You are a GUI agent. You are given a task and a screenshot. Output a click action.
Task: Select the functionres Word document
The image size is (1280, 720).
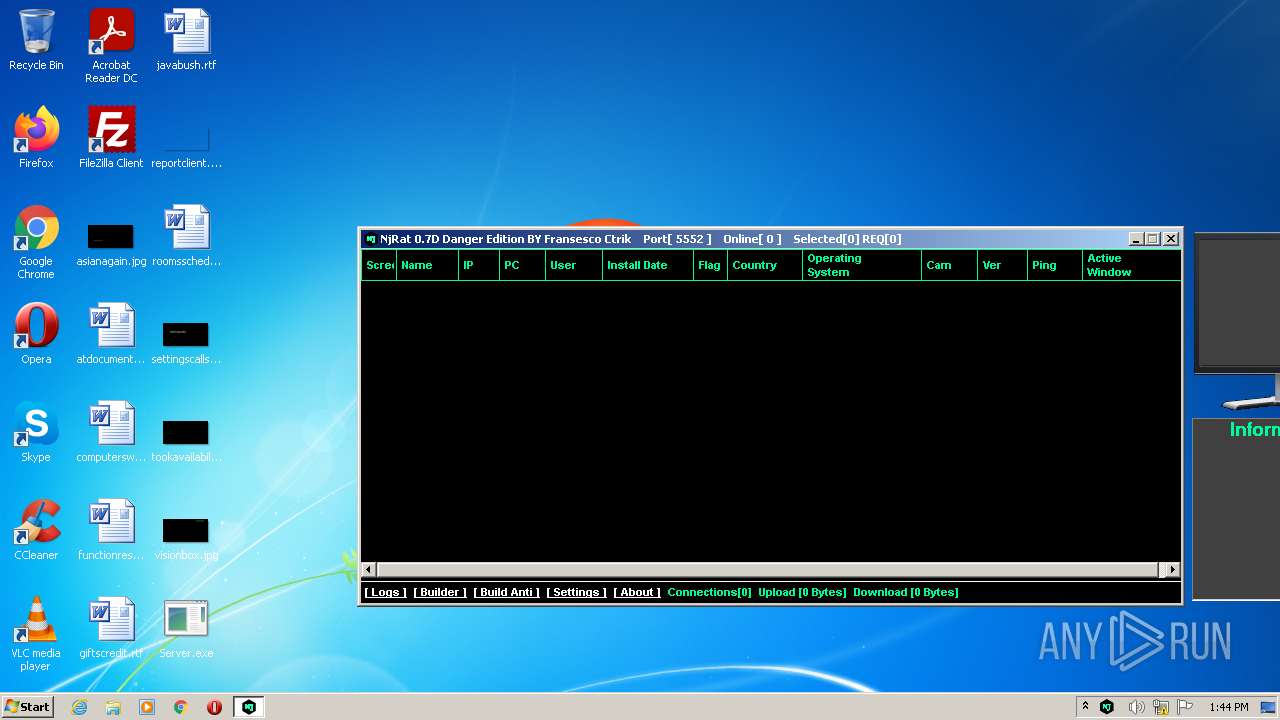tap(111, 530)
